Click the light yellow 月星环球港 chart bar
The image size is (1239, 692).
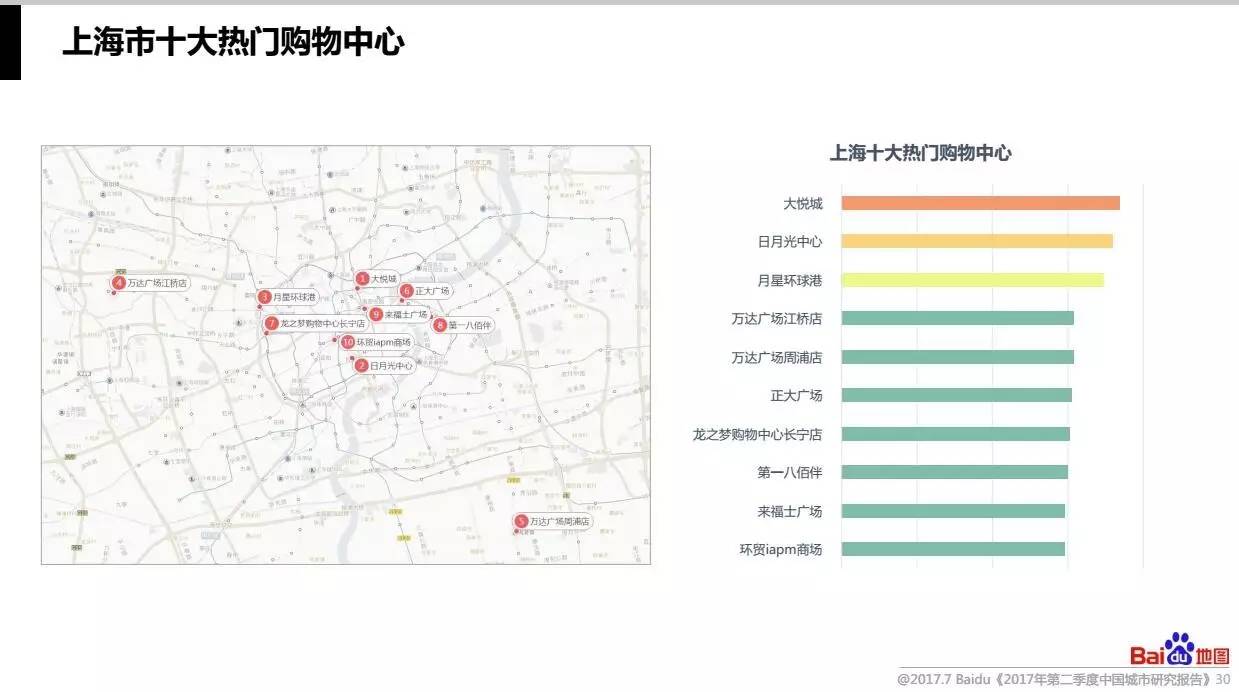pyautogui.click(x=972, y=280)
